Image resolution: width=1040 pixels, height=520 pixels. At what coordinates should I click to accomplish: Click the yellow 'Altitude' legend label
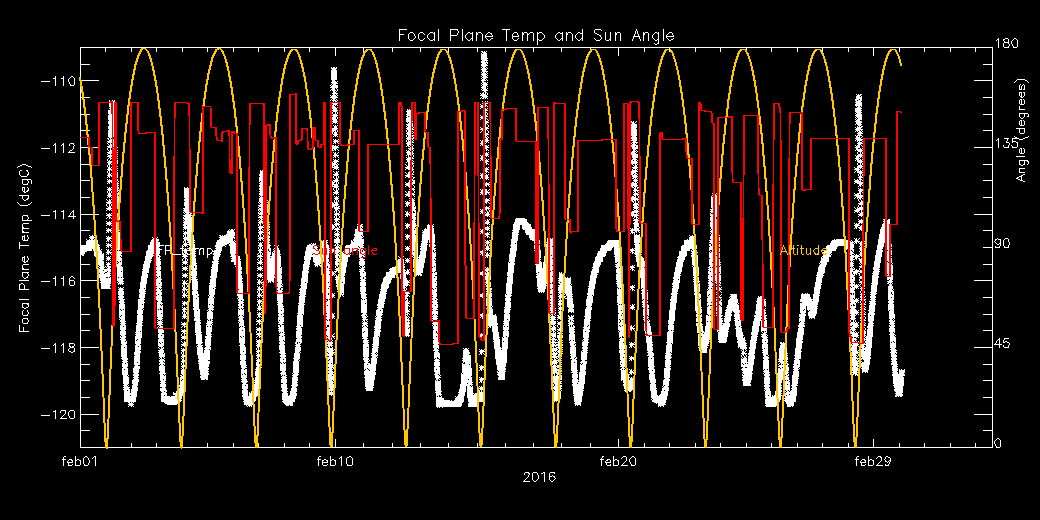(803, 251)
